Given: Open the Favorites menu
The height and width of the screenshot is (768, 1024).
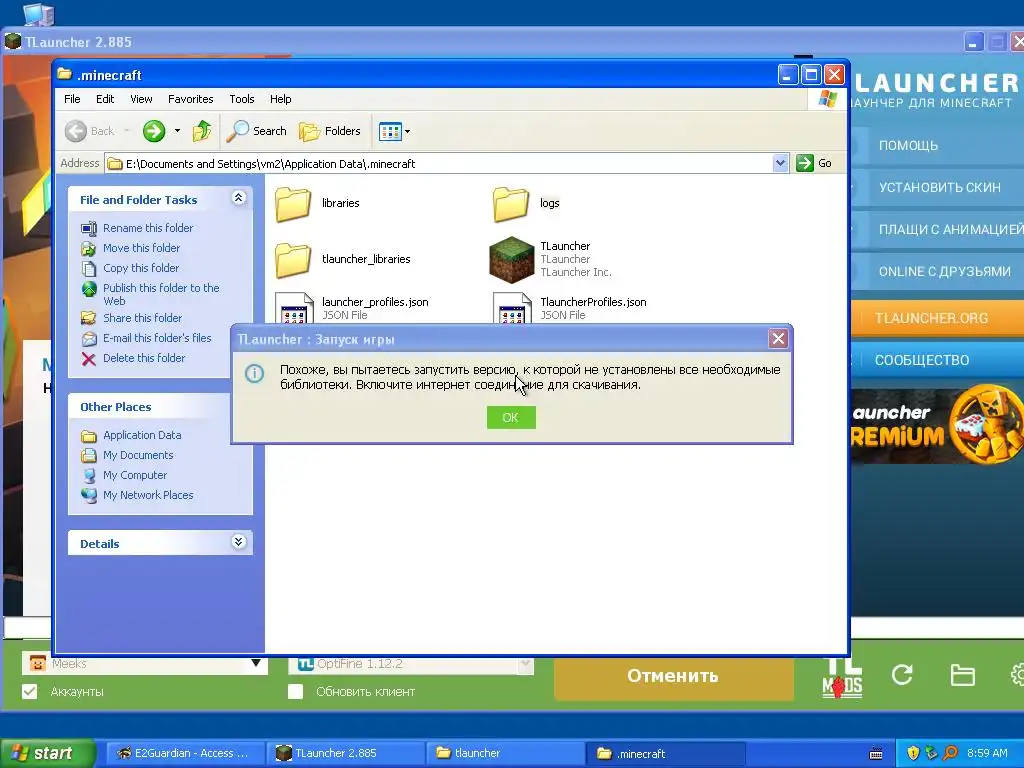Looking at the screenshot, I should click(191, 99).
